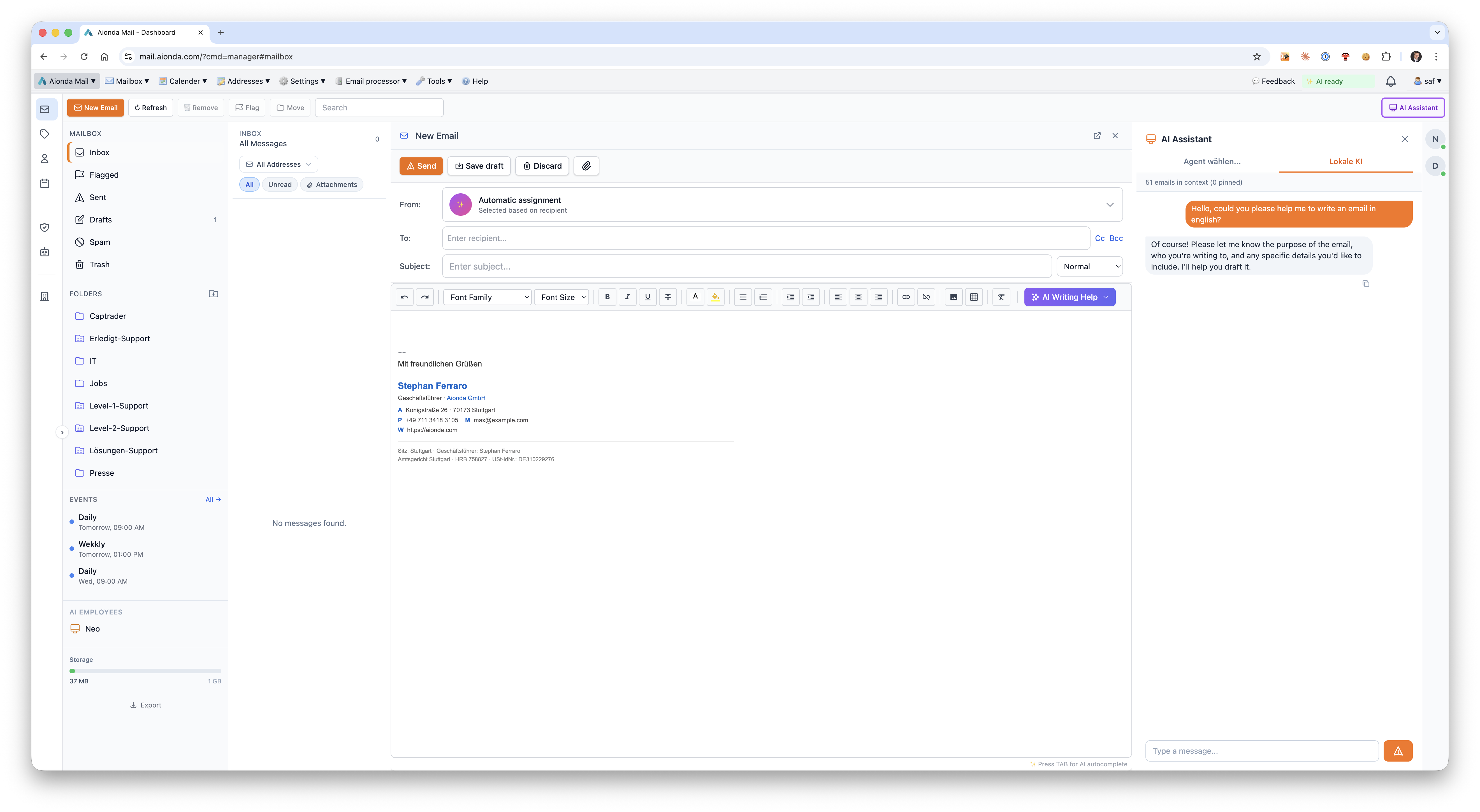Click the attachment paperclip in the compose toolbar
The image size is (1480, 812).
[x=586, y=166]
